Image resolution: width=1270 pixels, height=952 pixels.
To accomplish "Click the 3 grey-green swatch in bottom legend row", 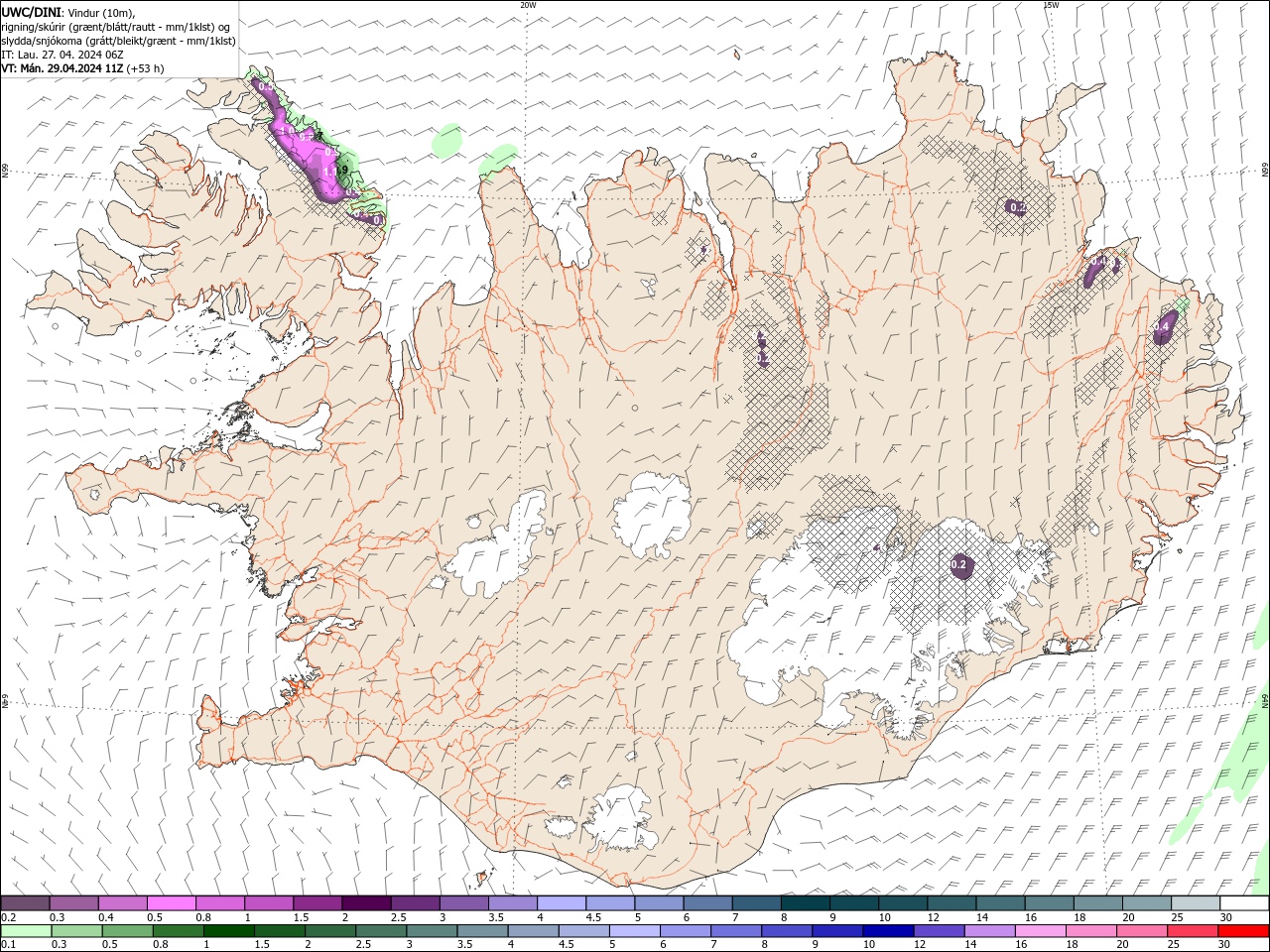I will (x=432, y=931).
